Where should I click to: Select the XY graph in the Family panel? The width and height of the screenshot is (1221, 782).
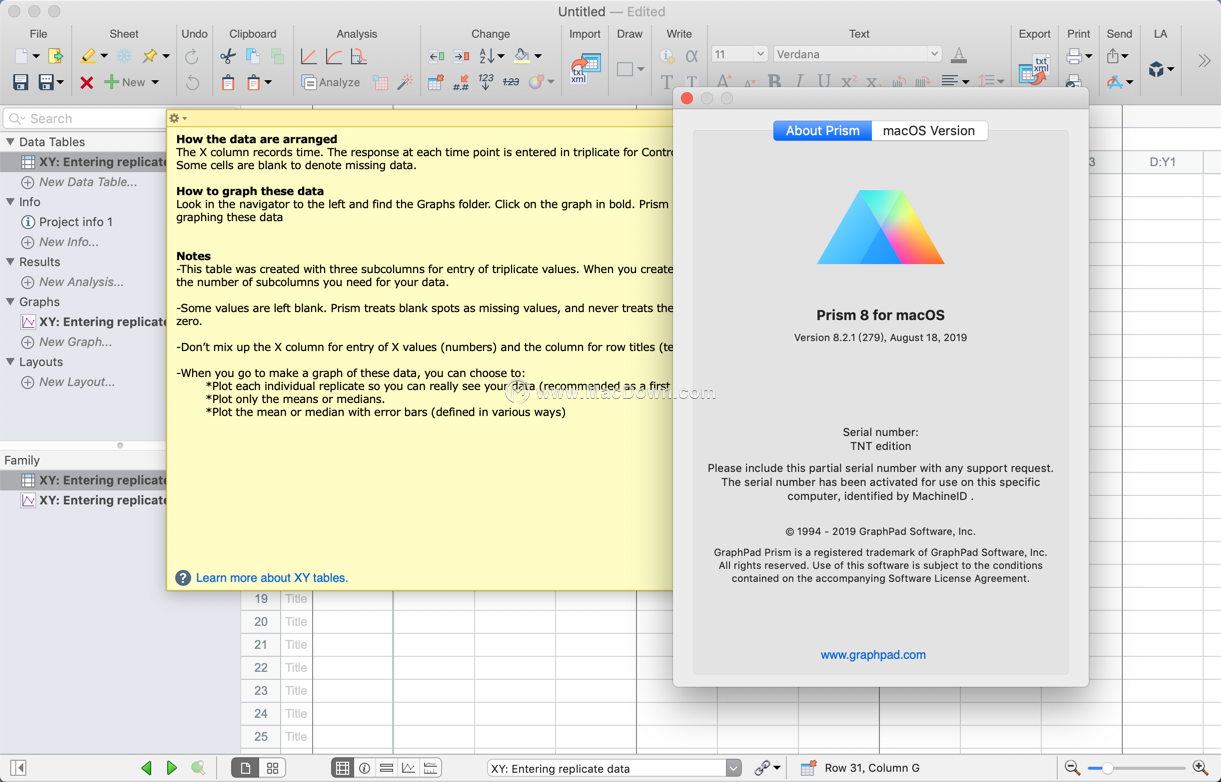[93, 500]
